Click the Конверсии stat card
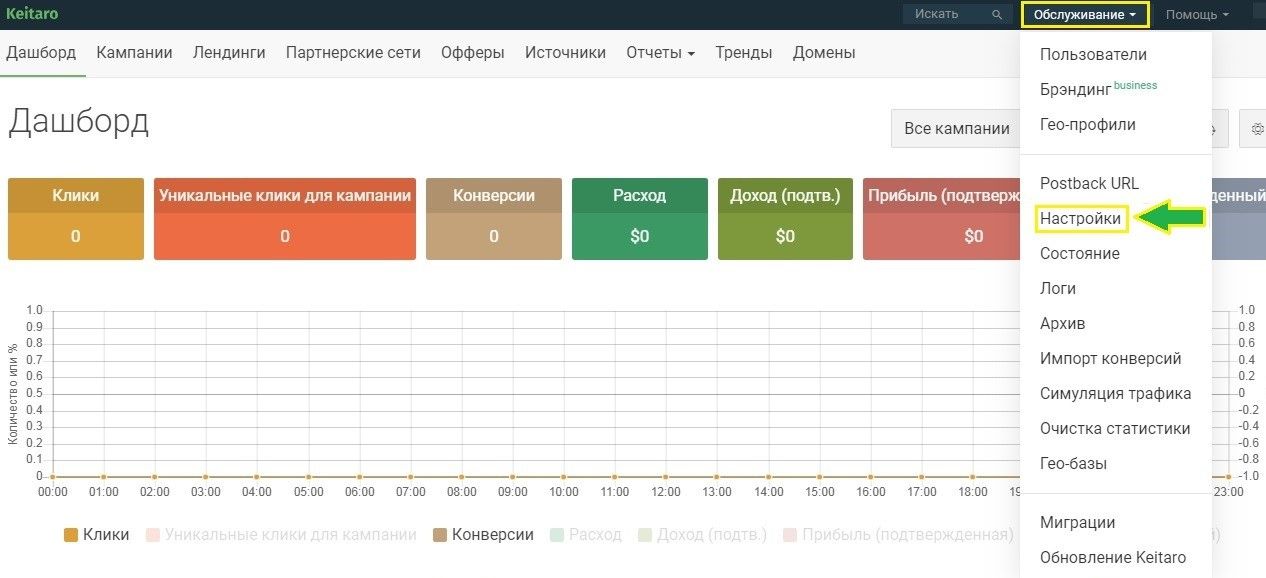This screenshot has width=1266, height=578. (x=494, y=219)
